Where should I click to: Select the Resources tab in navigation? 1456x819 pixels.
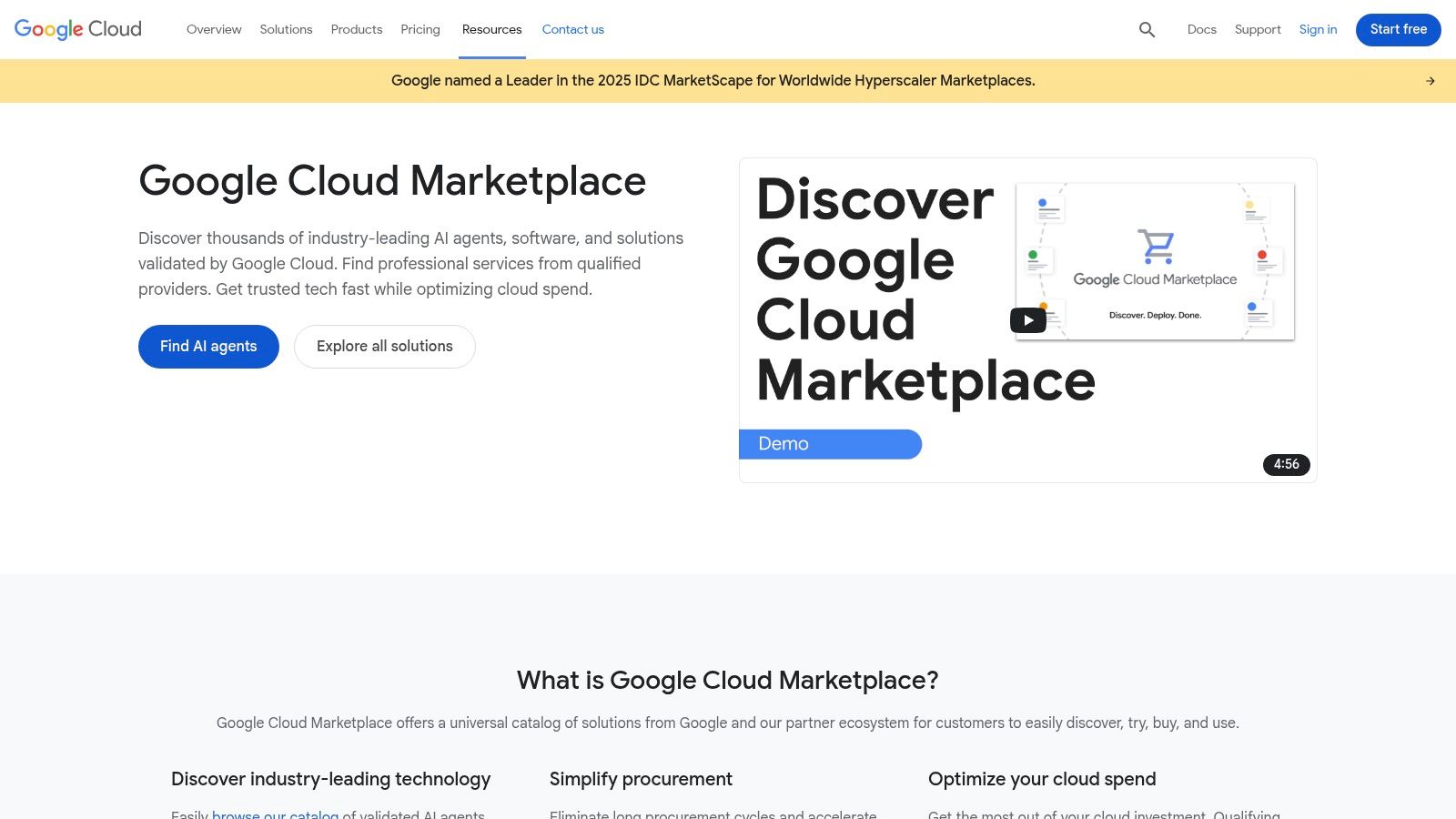tap(491, 29)
